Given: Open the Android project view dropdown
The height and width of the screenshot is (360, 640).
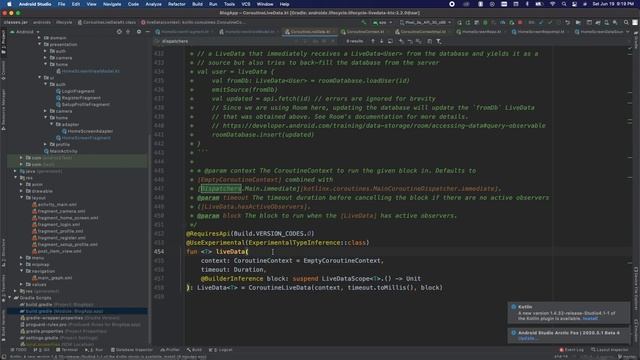Looking at the screenshot, I should tap(24, 31).
